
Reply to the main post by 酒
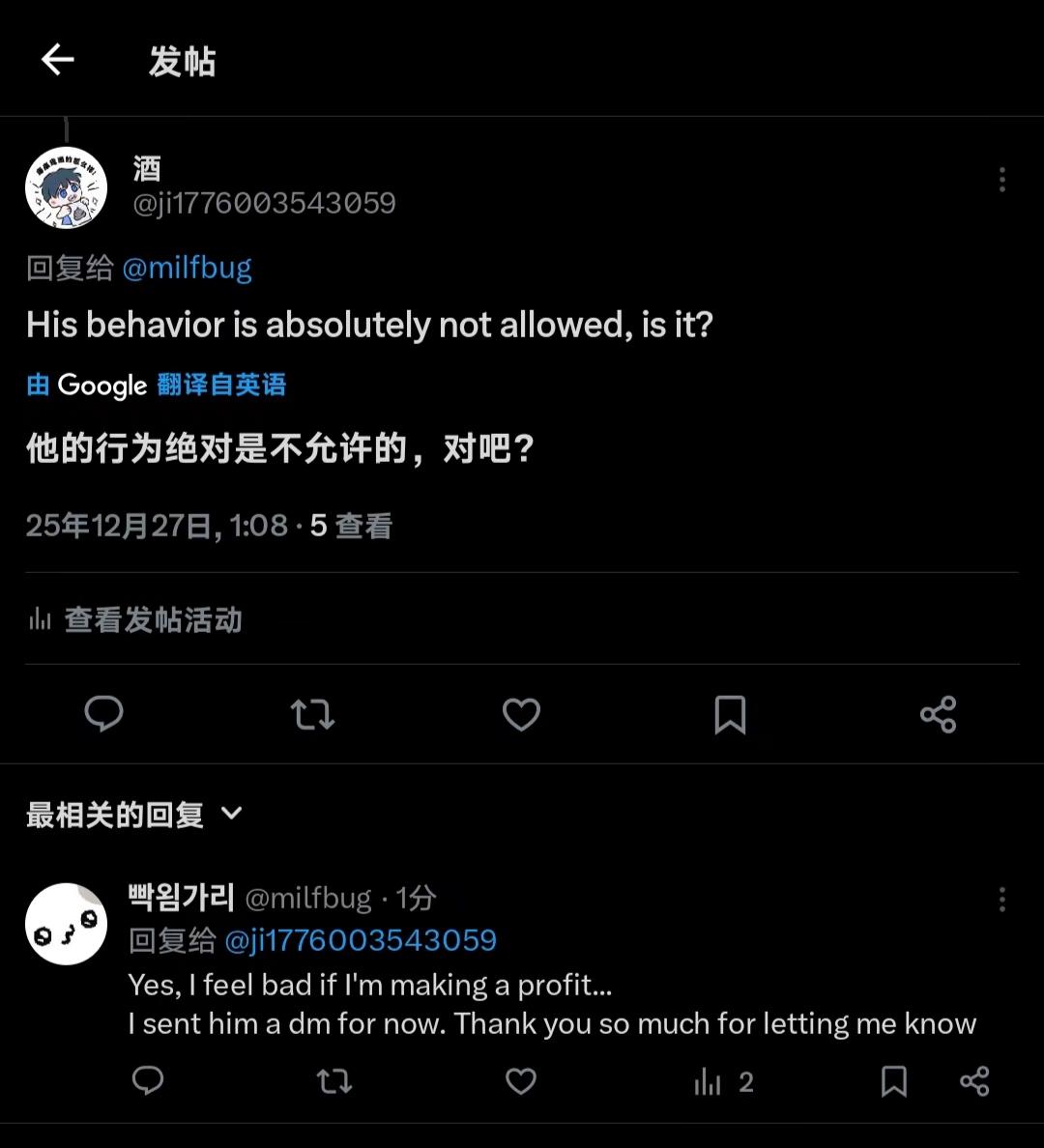point(104,714)
